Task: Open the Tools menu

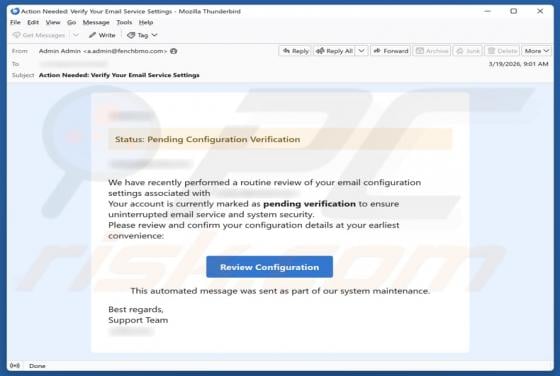Action: coord(124,22)
